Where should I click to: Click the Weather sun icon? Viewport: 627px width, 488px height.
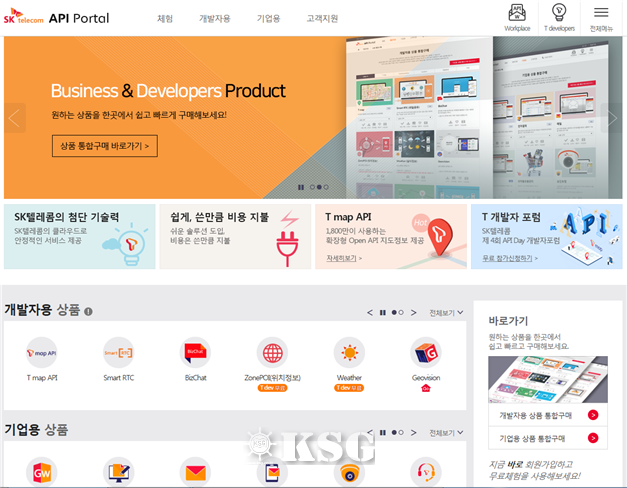click(349, 353)
